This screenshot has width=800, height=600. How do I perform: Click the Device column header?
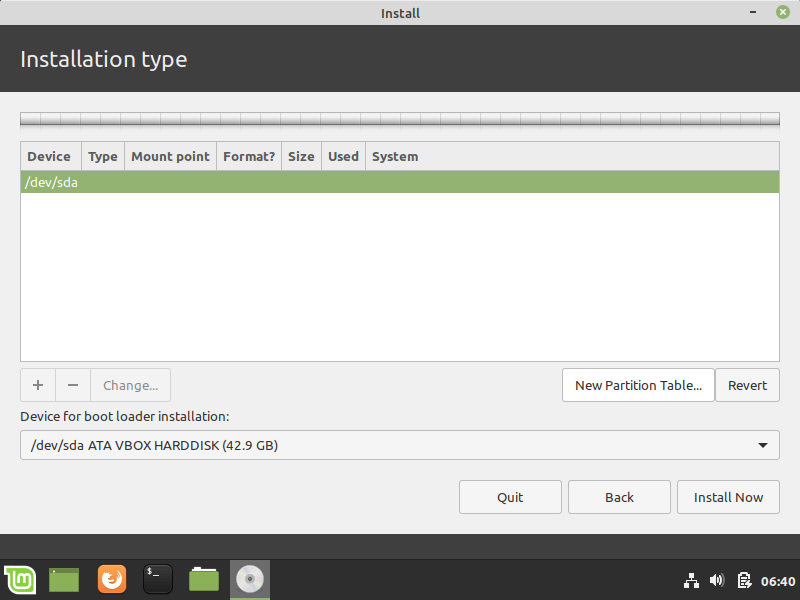[x=49, y=156]
